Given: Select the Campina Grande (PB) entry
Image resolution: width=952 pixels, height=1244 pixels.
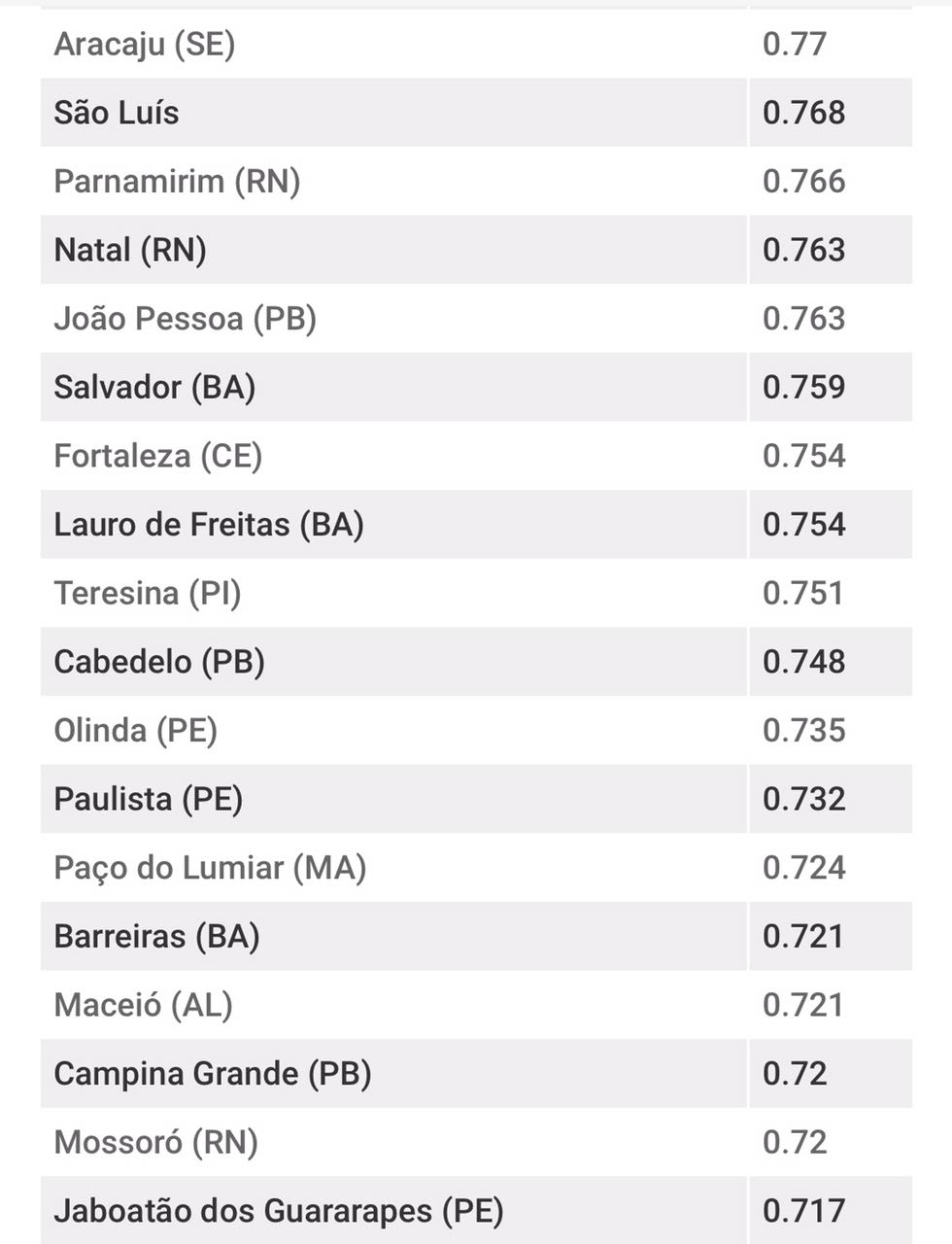Looking at the screenshot, I should [x=213, y=1074].
